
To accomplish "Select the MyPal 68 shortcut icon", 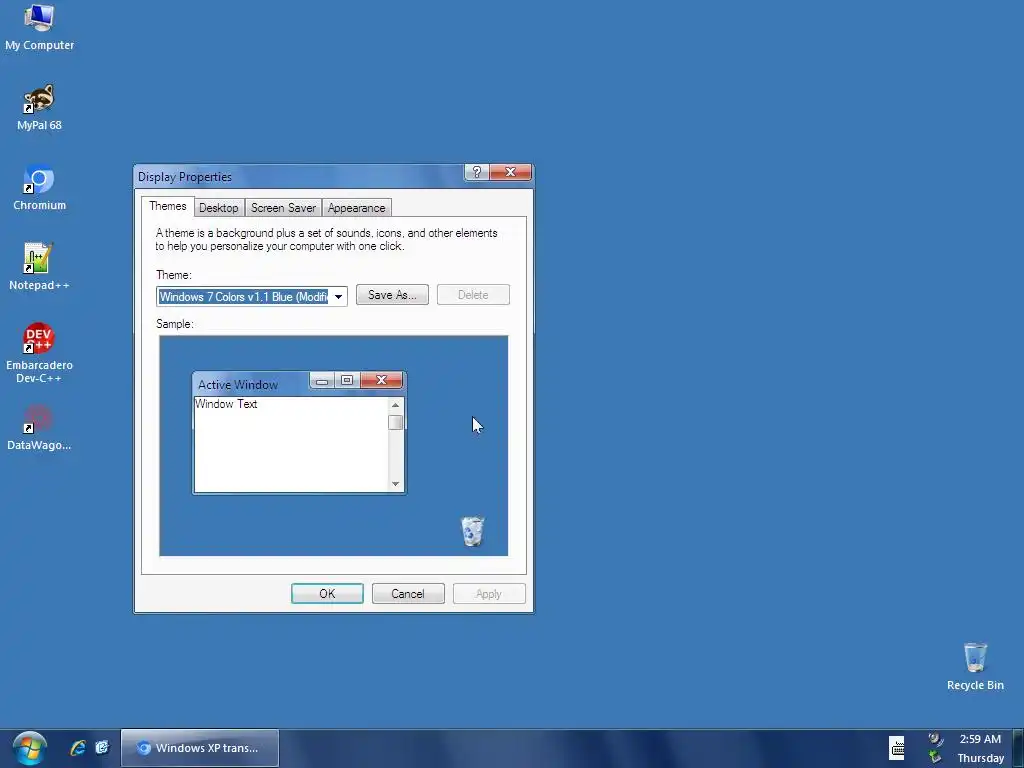I will click(39, 108).
